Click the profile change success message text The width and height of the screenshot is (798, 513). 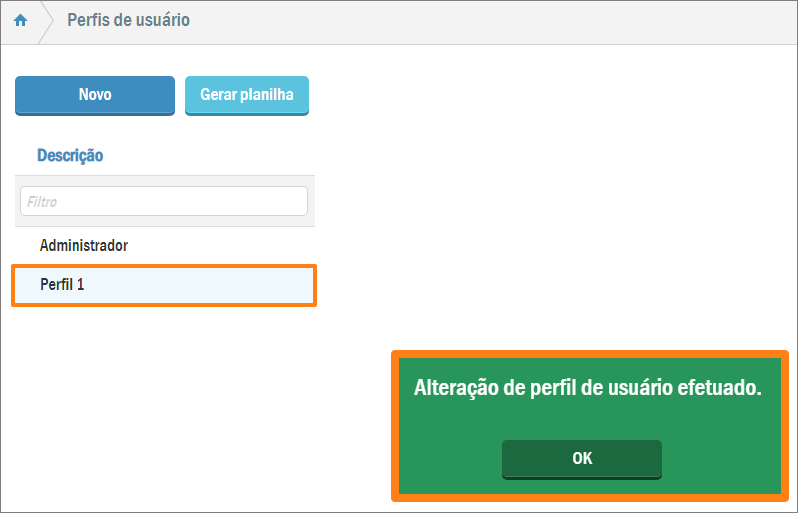[x=588, y=389]
